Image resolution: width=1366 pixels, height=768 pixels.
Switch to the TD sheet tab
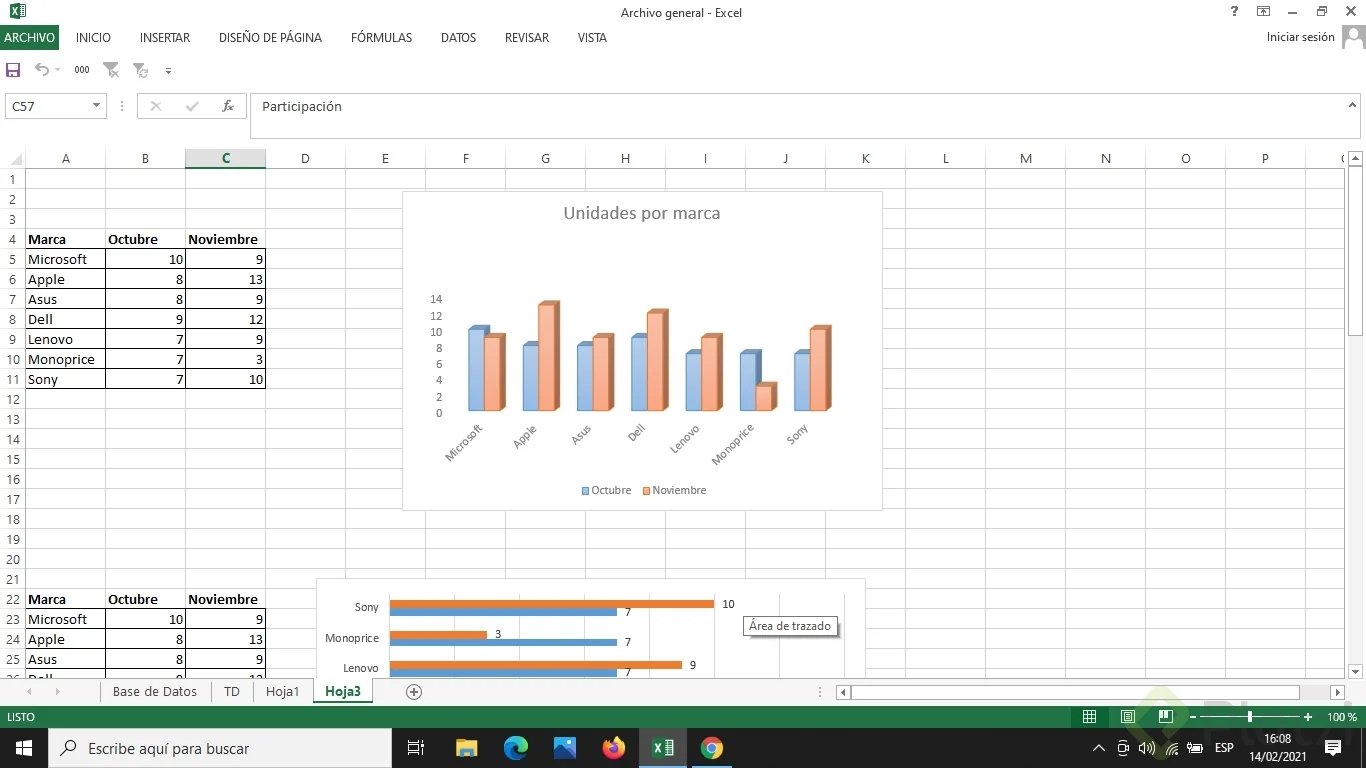[232, 692]
